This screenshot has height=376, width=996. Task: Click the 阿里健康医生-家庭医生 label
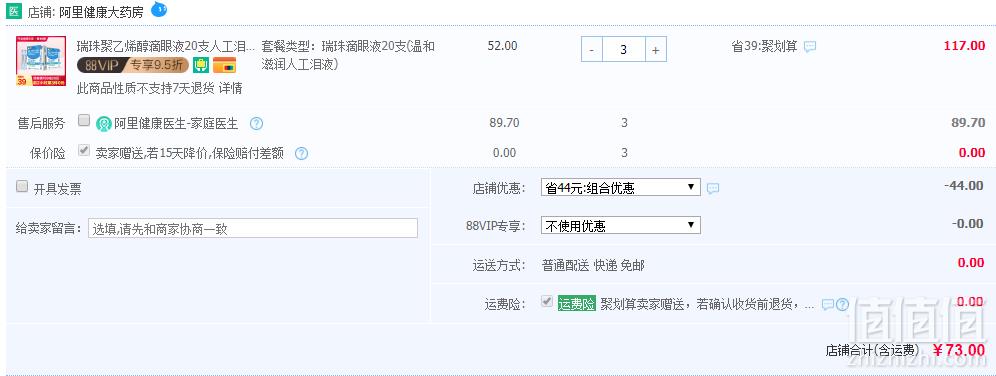coord(177,124)
